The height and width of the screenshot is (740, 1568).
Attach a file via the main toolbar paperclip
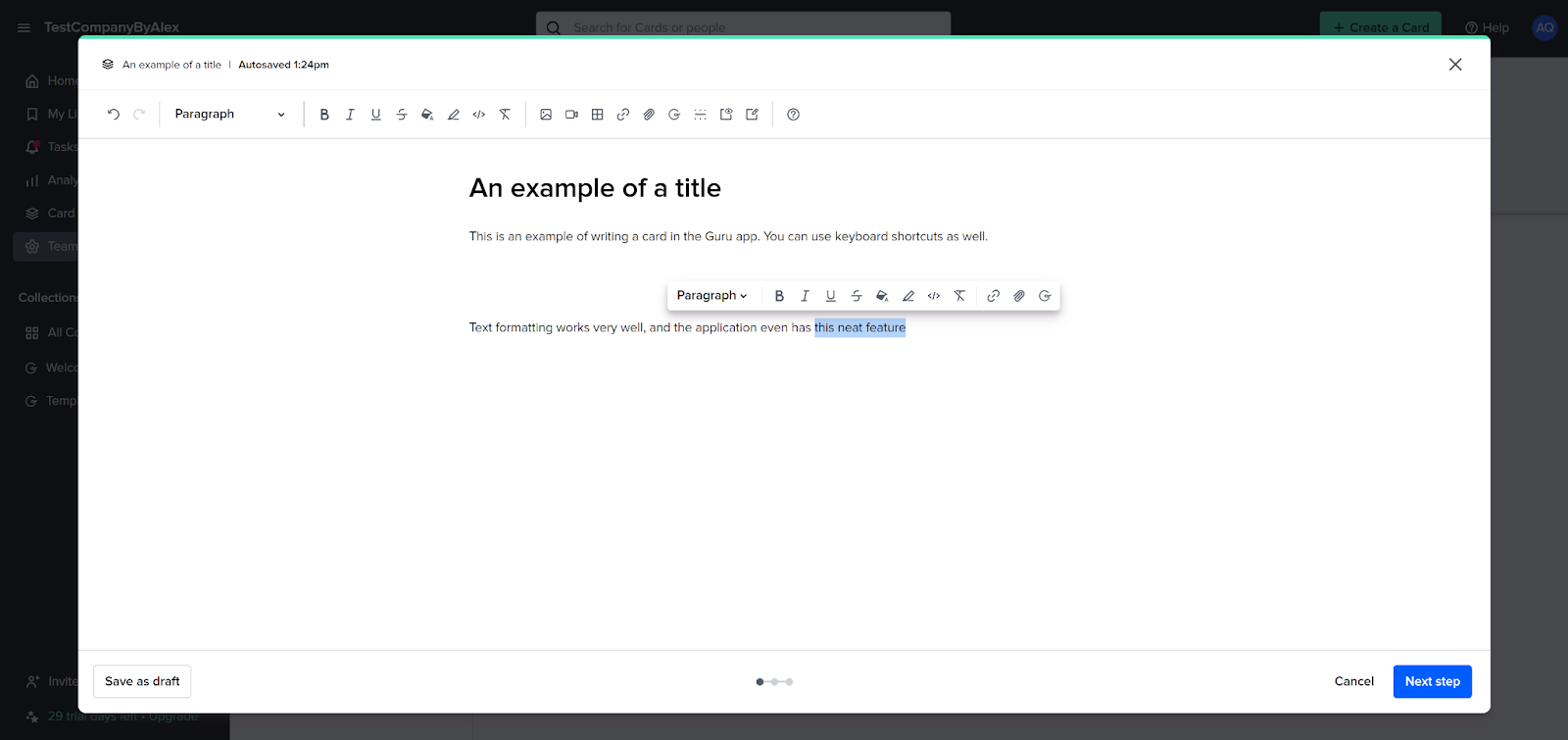[649, 115]
